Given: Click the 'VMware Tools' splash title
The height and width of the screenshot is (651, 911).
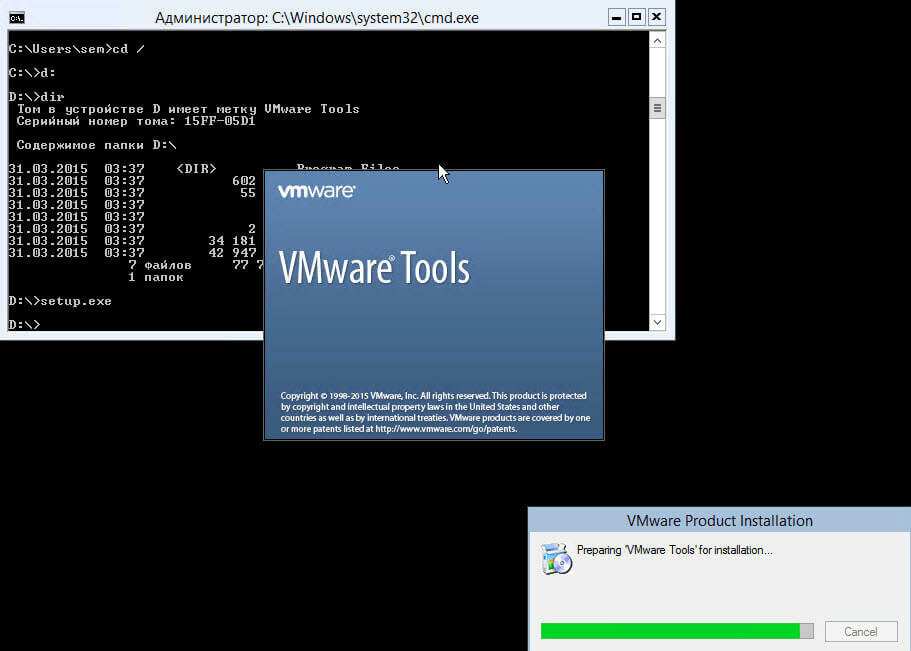Looking at the screenshot, I should [374, 267].
